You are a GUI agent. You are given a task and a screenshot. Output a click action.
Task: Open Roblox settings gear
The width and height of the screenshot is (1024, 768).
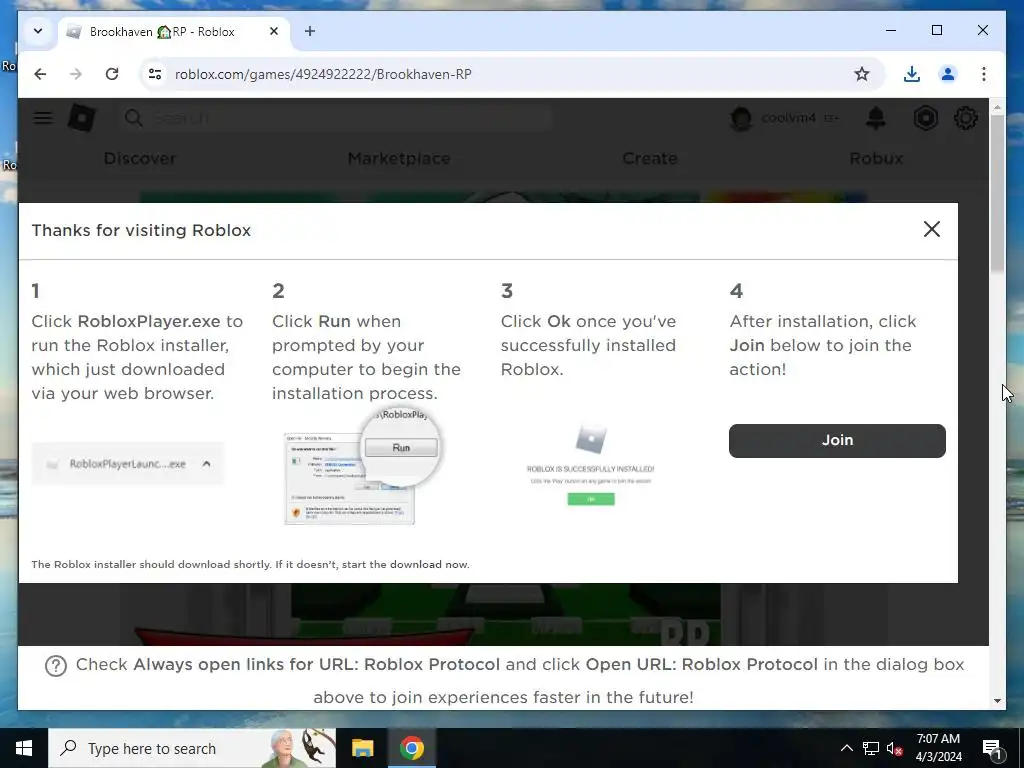[965, 118]
